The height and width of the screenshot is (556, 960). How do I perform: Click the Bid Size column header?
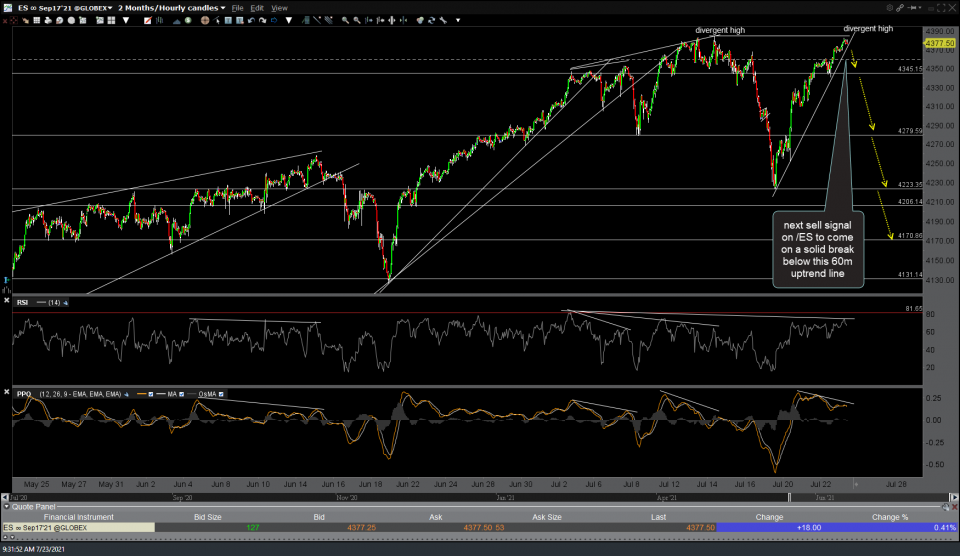(208, 517)
